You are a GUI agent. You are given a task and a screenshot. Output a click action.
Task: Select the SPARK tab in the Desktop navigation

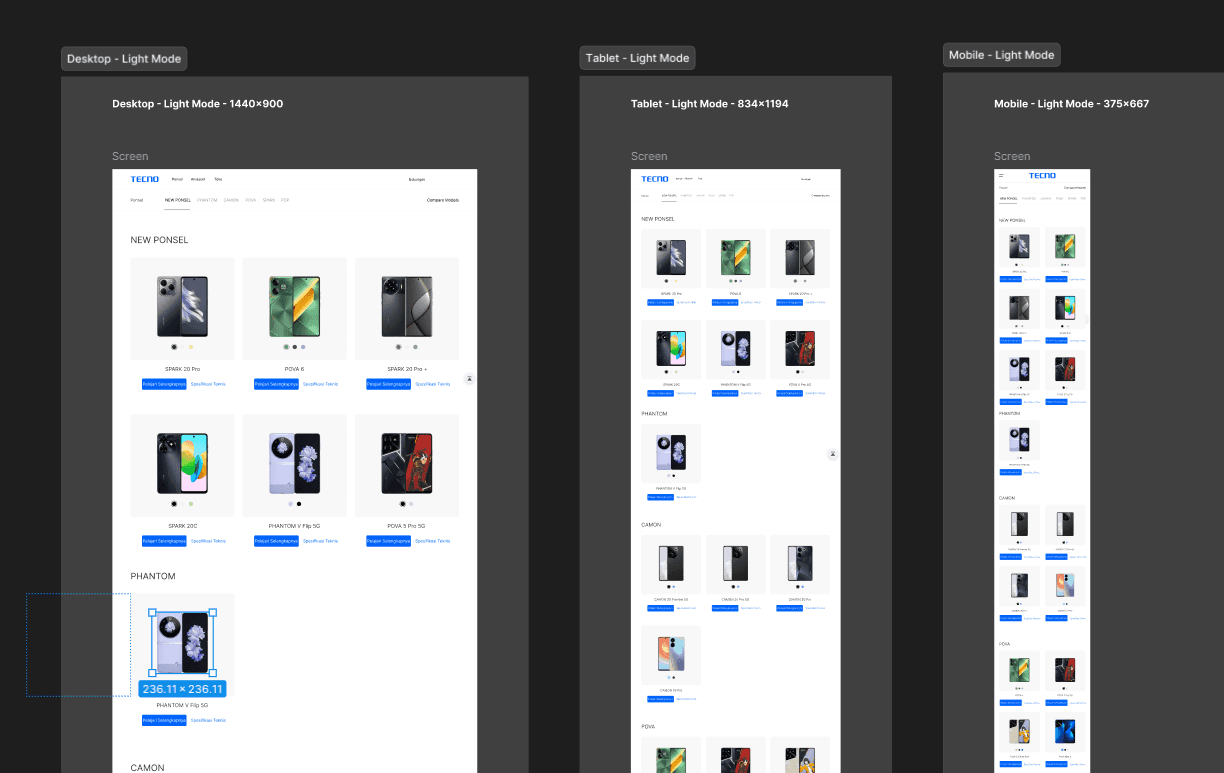pyautogui.click(x=269, y=200)
